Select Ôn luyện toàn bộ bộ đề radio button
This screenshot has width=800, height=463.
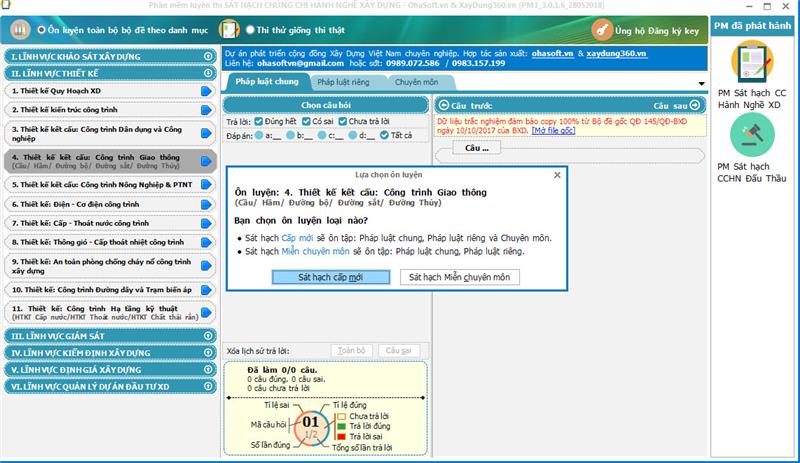pyautogui.click(x=41, y=30)
